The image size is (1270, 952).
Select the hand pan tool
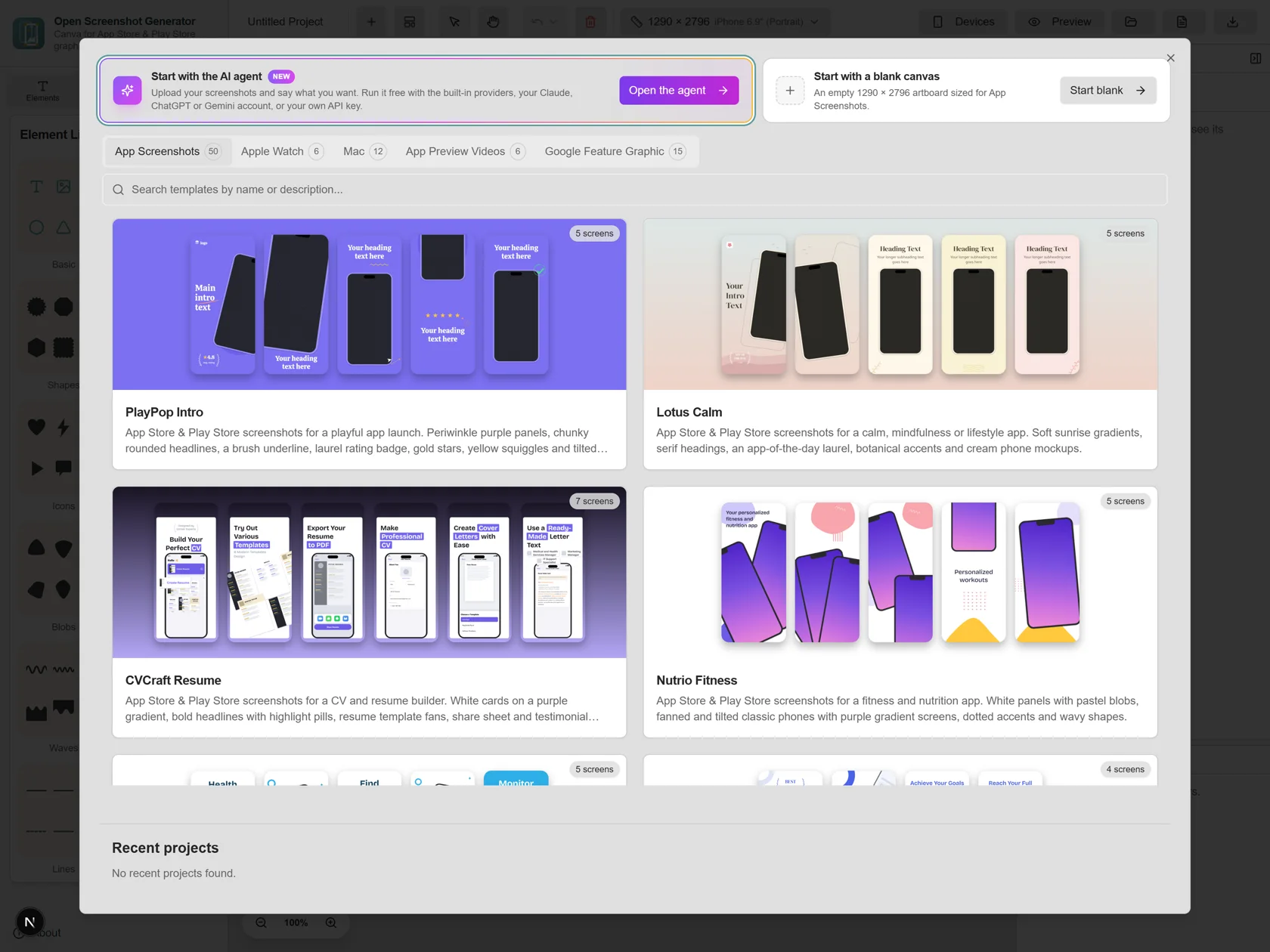(493, 22)
